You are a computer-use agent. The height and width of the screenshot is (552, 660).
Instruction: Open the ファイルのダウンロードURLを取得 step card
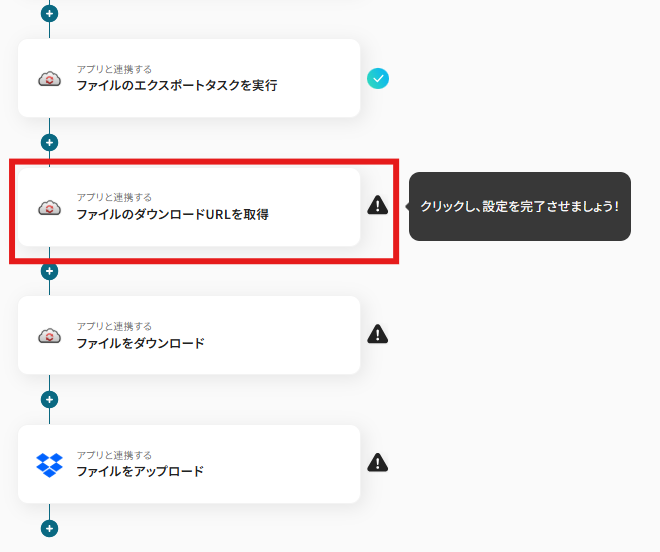[189, 207]
